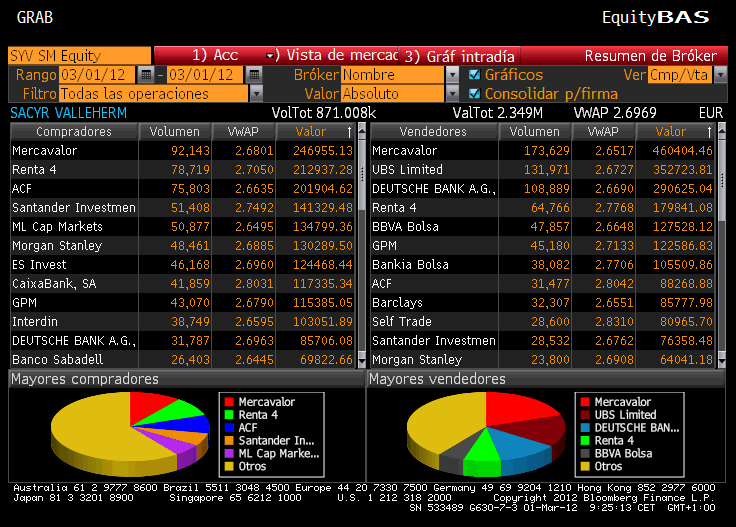The image size is (736, 527).
Task: Open the Ver Cmp/Vta dropdown arrow
Action: (721, 75)
